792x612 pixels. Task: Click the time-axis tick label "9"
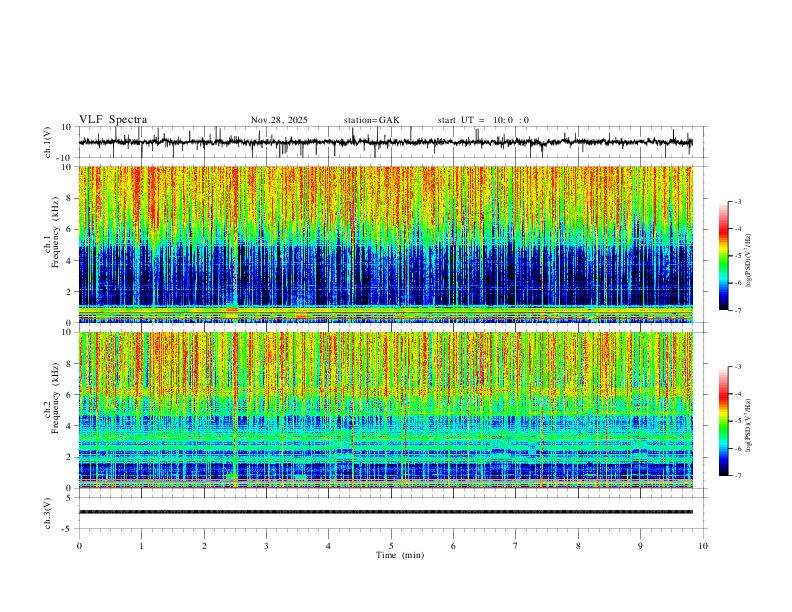(x=640, y=546)
